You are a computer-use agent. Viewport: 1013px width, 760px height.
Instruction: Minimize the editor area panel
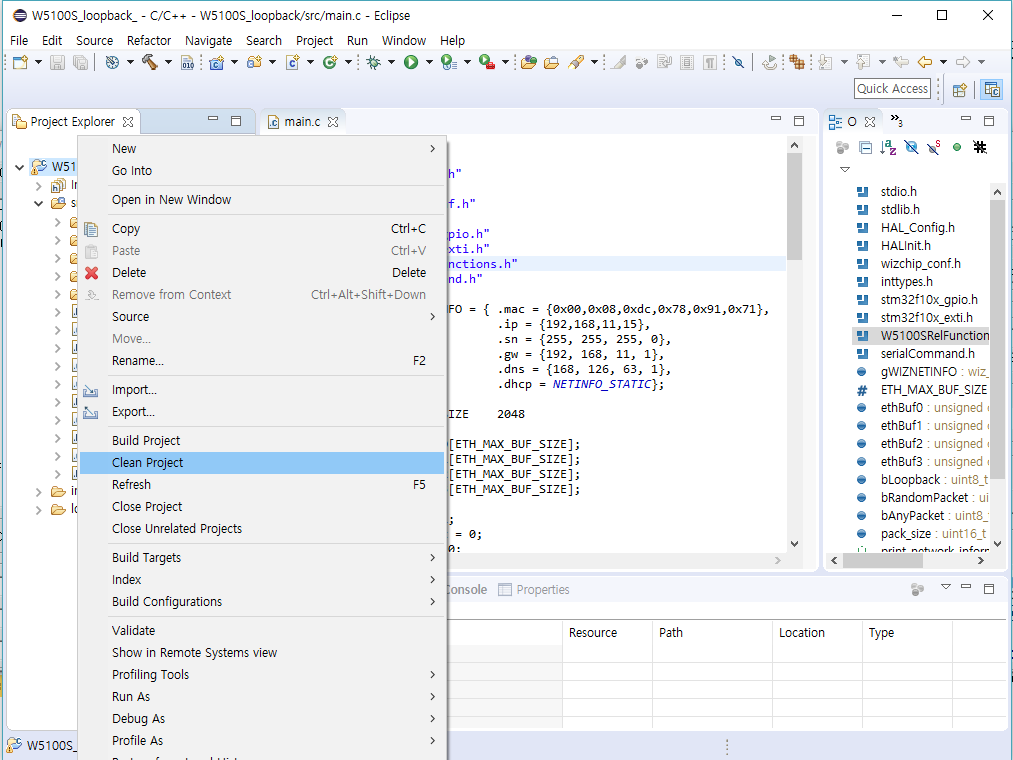click(x=776, y=120)
